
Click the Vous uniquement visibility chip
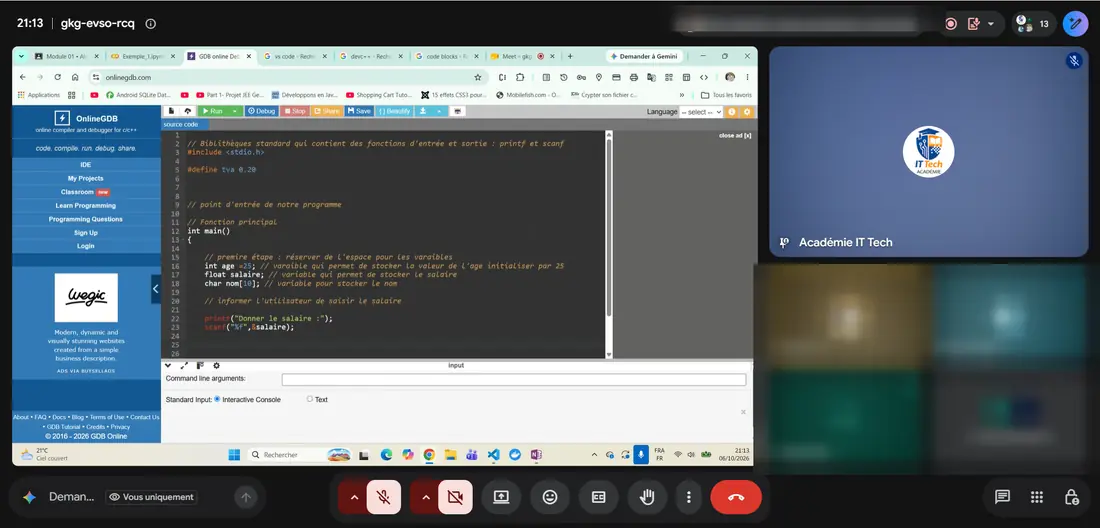(151, 497)
